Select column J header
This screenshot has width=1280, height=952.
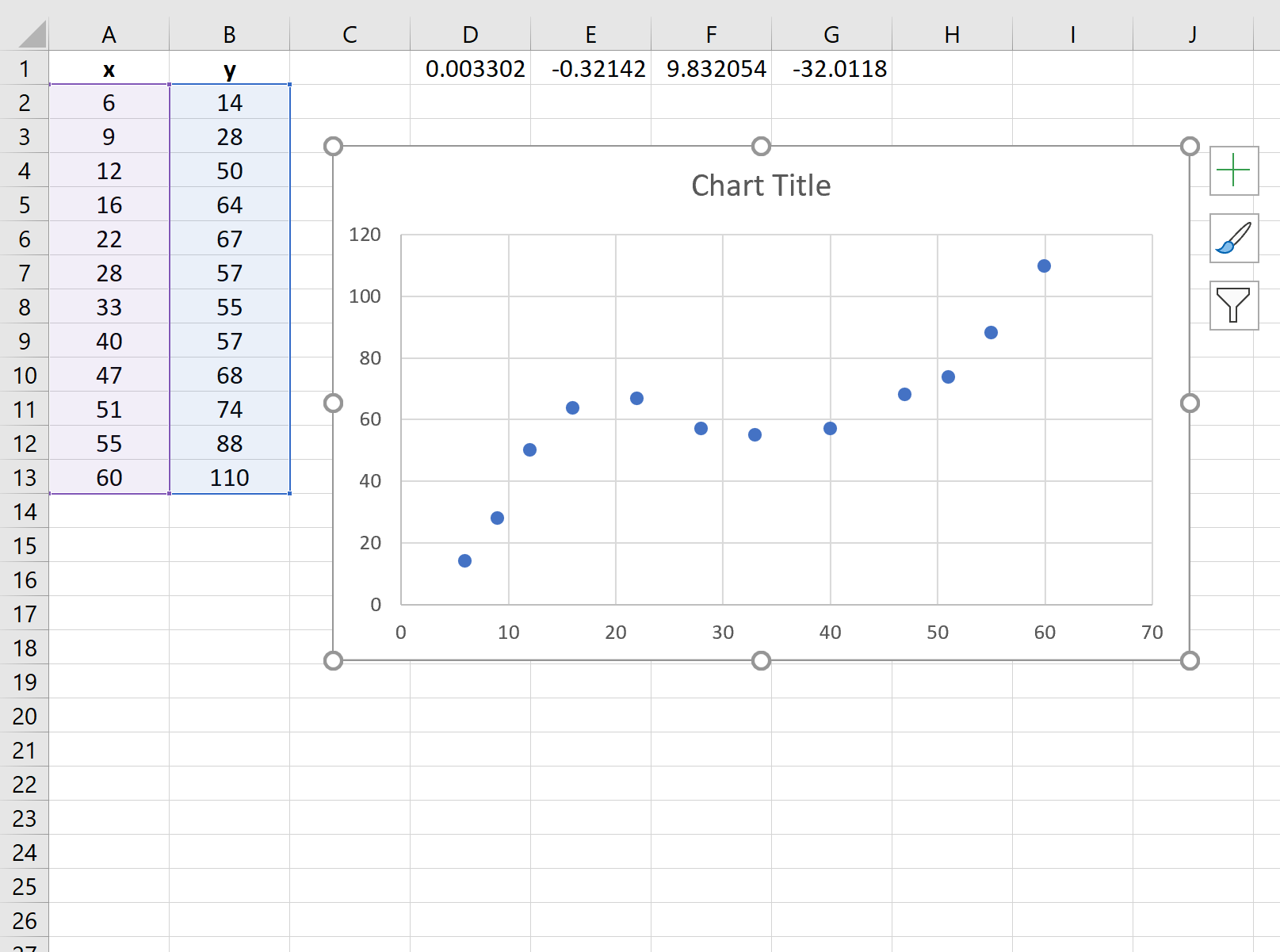click(x=1192, y=34)
